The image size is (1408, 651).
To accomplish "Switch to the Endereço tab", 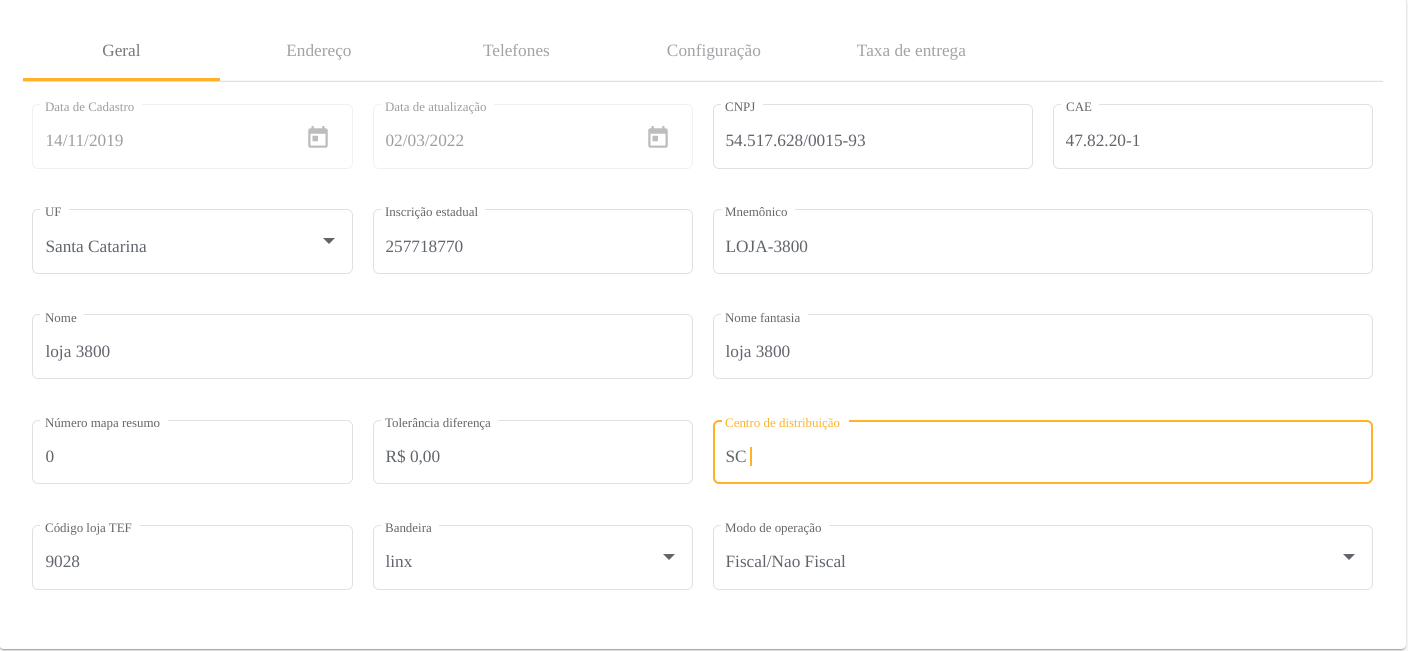I will 318,51.
